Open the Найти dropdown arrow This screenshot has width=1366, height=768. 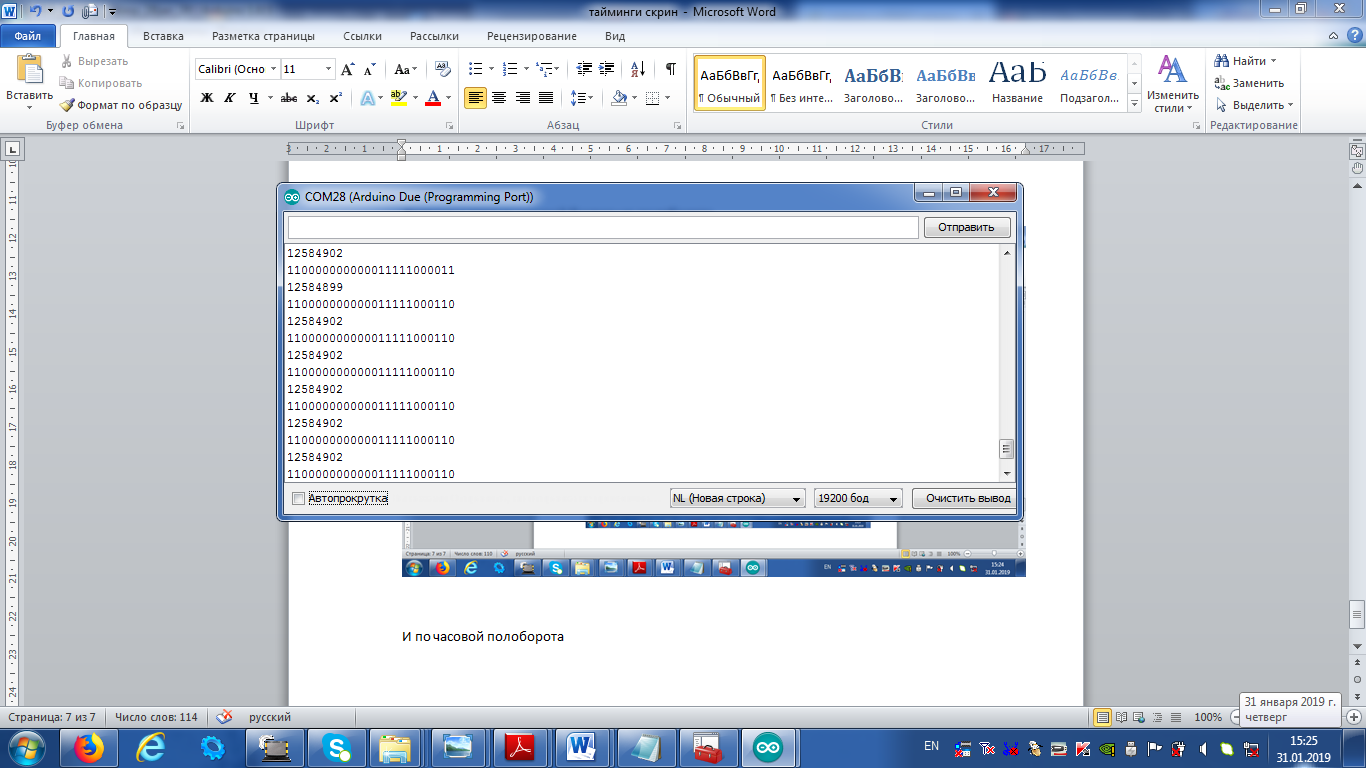tap(1273, 61)
